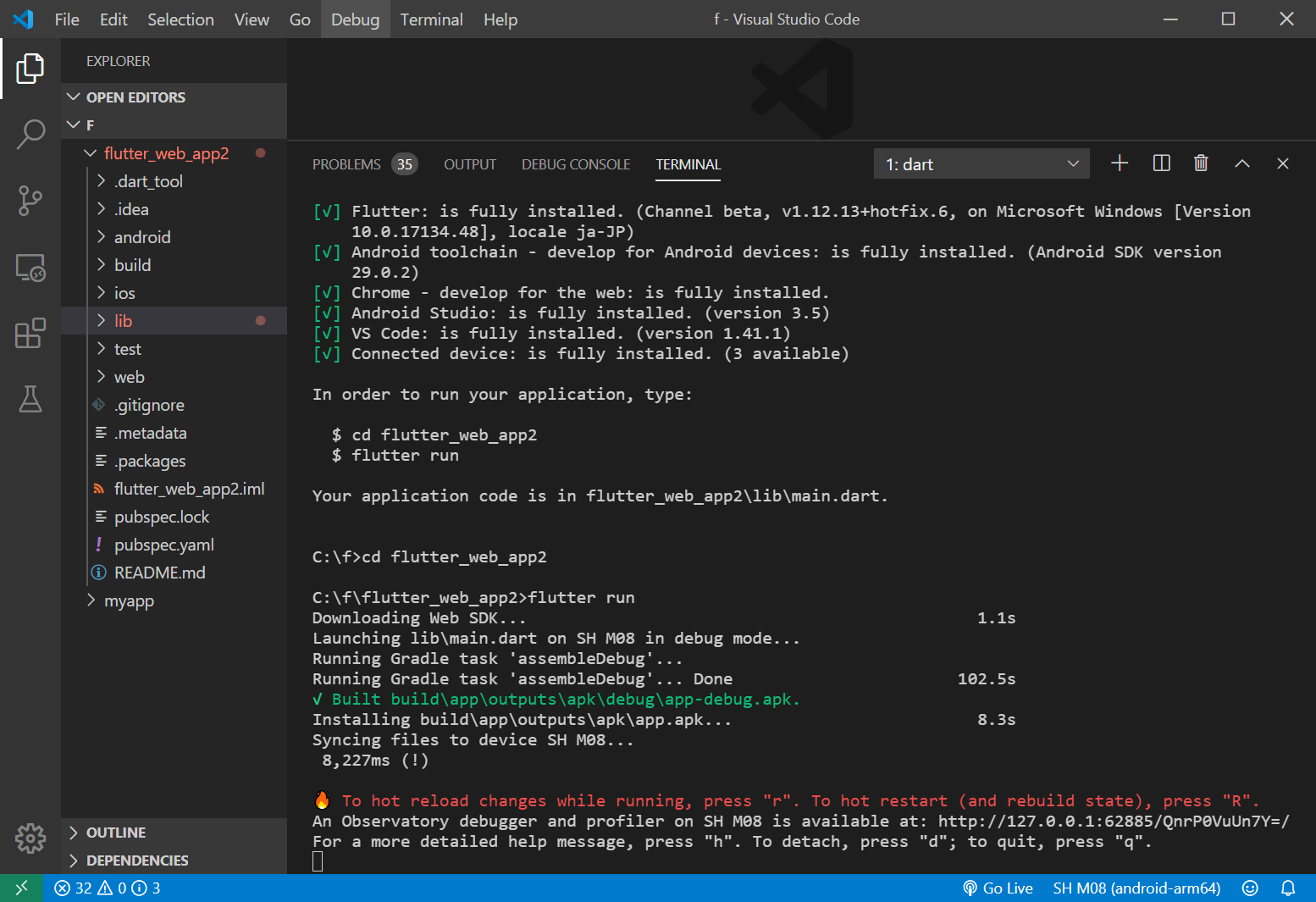
Task: Collapse the OPEN EDITORS section
Action: (x=174, y=97)
